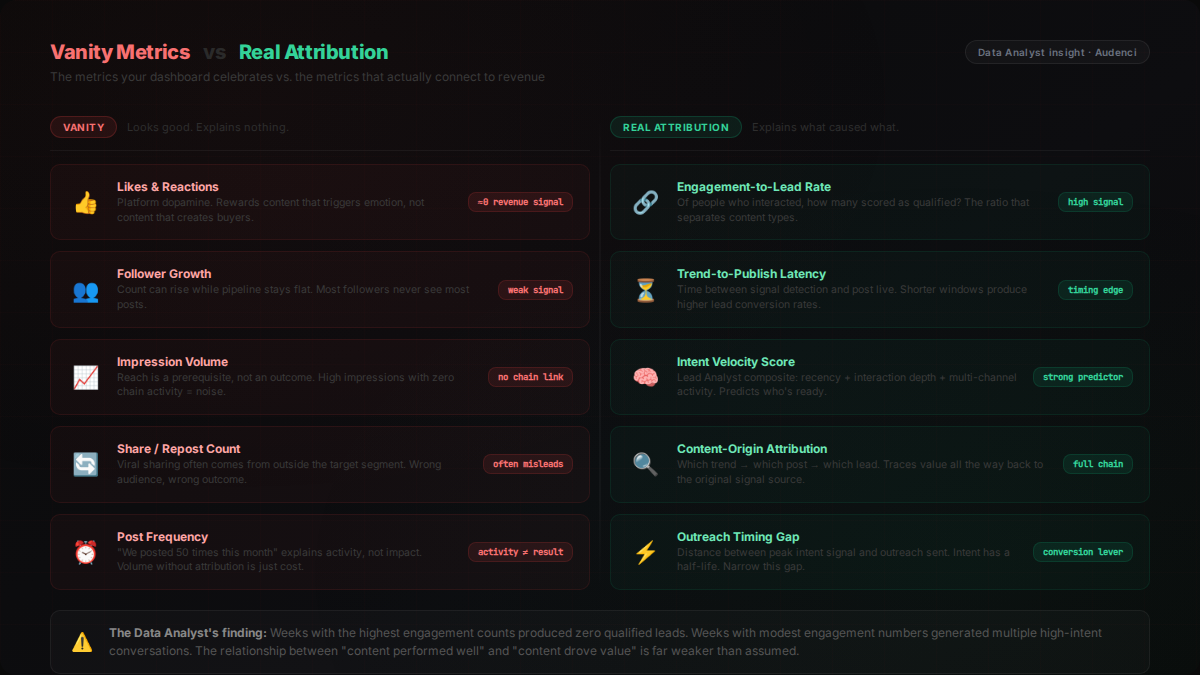The height and width of the screenshot is (675, 1200).
Task: Click the lightning bolt icon beside Outreach Timing Gap
Action: click(x=645, y=553)
